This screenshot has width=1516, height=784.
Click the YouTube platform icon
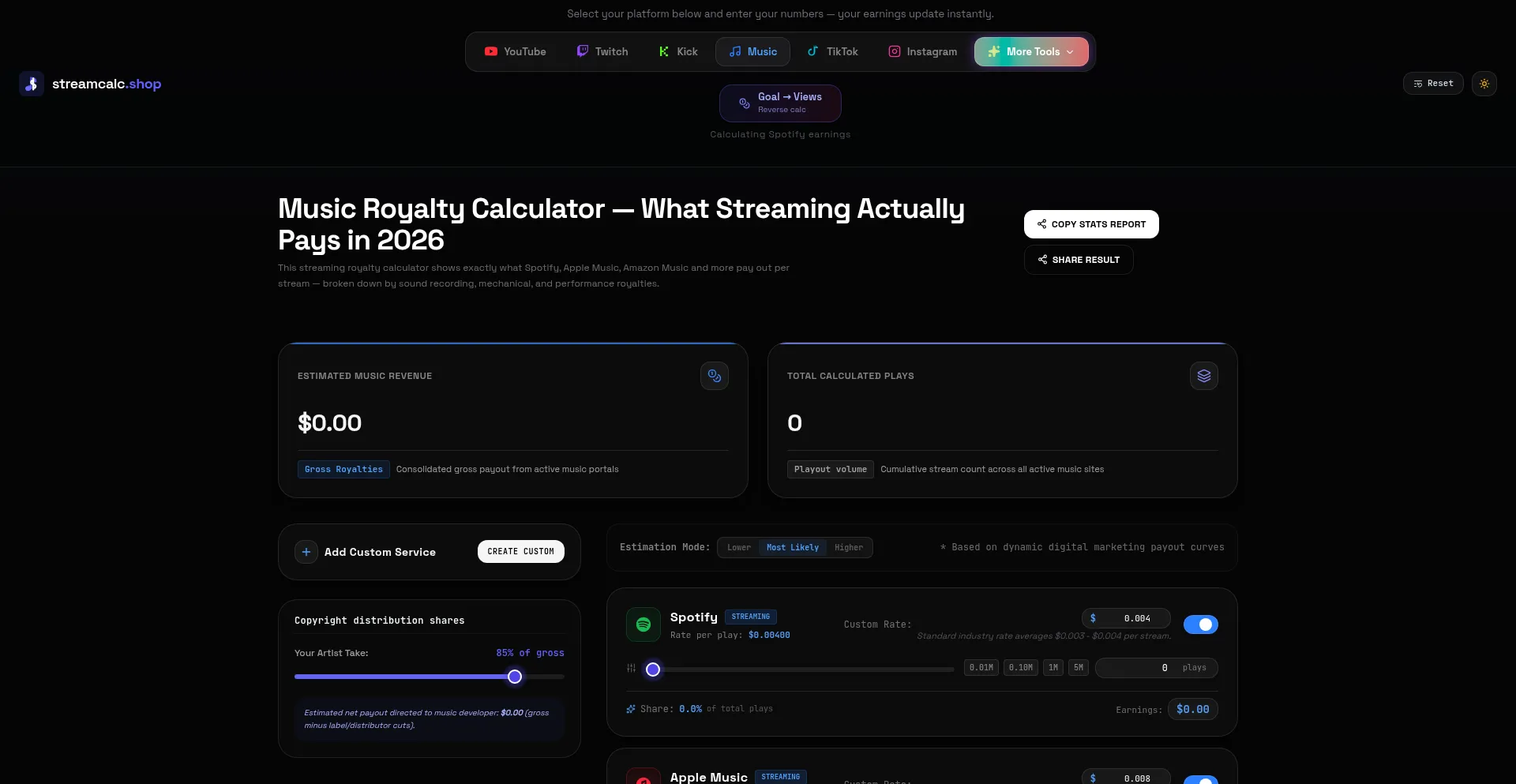491,51
